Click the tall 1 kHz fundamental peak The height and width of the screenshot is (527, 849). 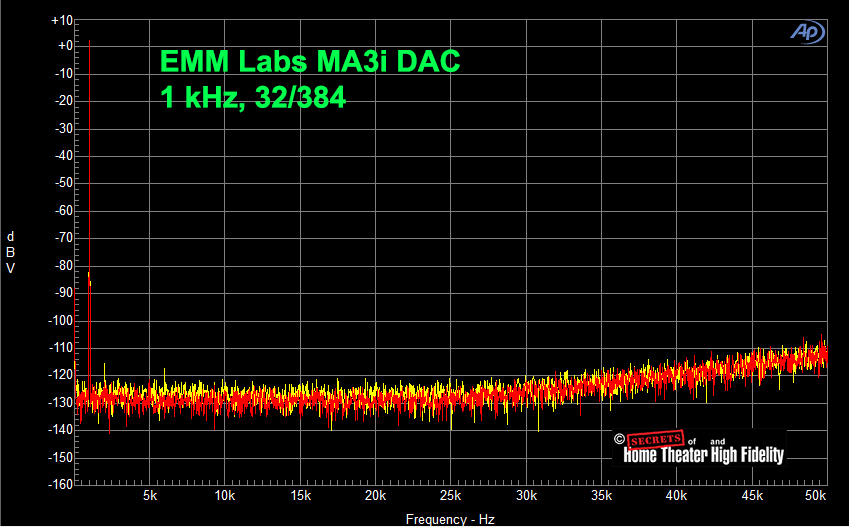pyautogui.click(x=89, y=217)
